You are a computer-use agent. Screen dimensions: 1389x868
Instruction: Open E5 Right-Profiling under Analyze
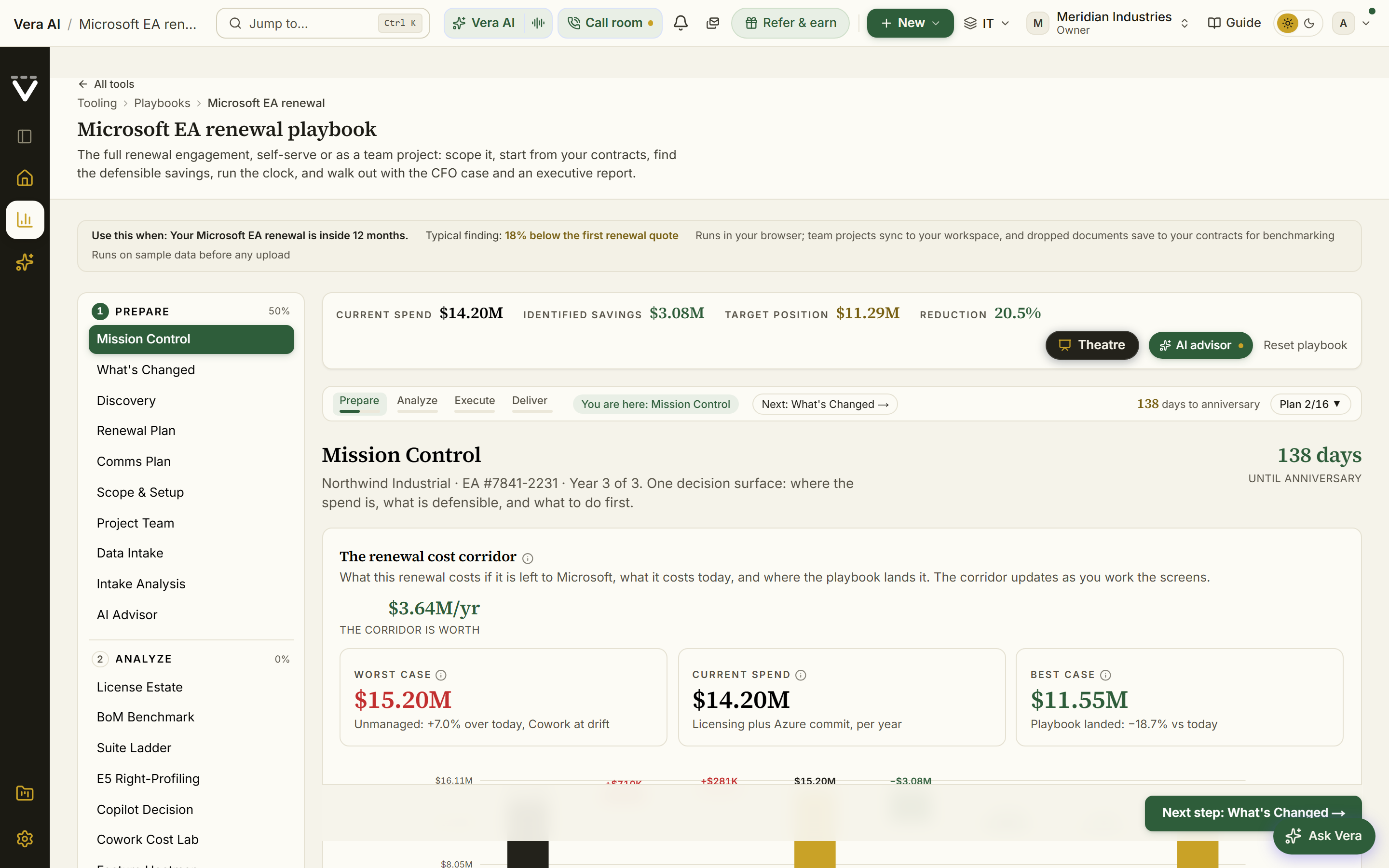click(191, 779)
